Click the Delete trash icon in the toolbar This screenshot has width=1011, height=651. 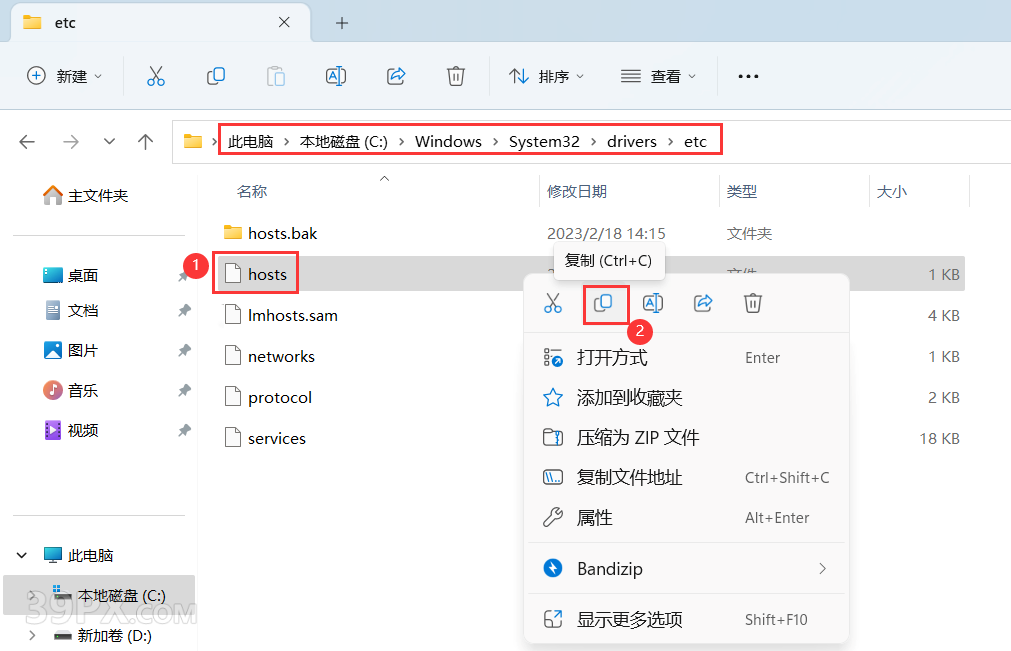point(455,75)
